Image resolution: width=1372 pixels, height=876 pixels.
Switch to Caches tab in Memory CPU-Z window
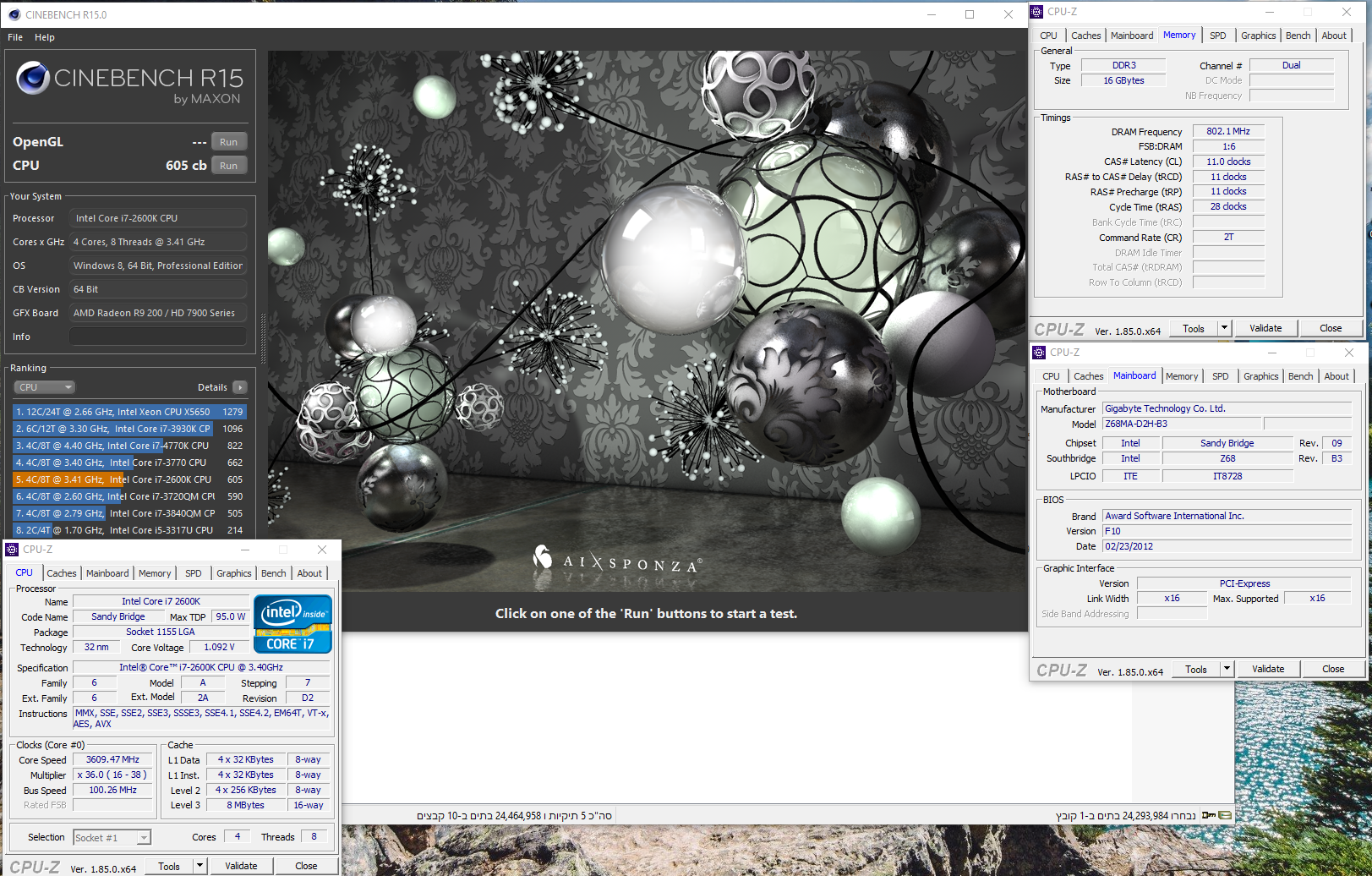[1085, 36]
